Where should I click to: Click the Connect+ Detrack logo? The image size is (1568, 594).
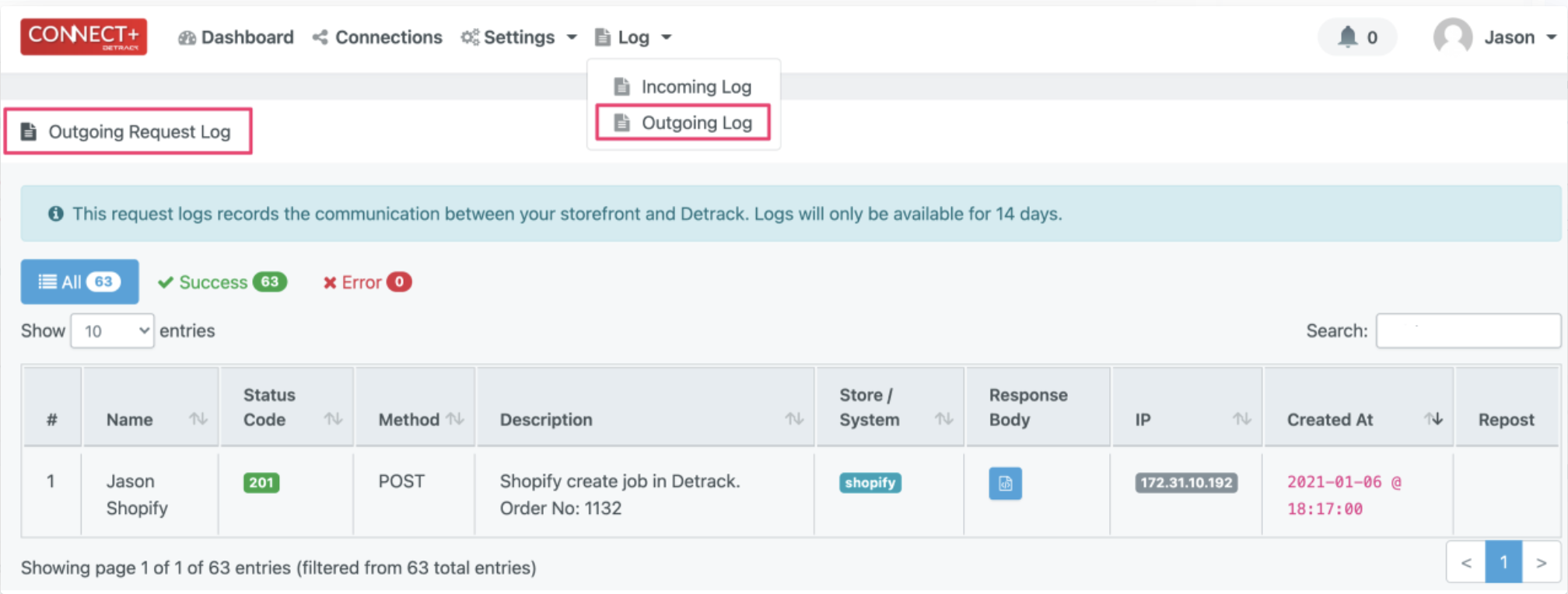click(x=83, y=37)
